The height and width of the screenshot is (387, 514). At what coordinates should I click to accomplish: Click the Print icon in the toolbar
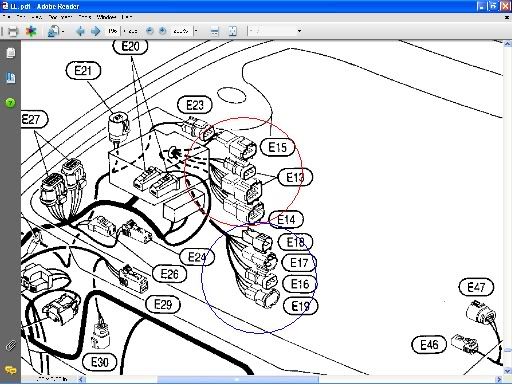13,31
